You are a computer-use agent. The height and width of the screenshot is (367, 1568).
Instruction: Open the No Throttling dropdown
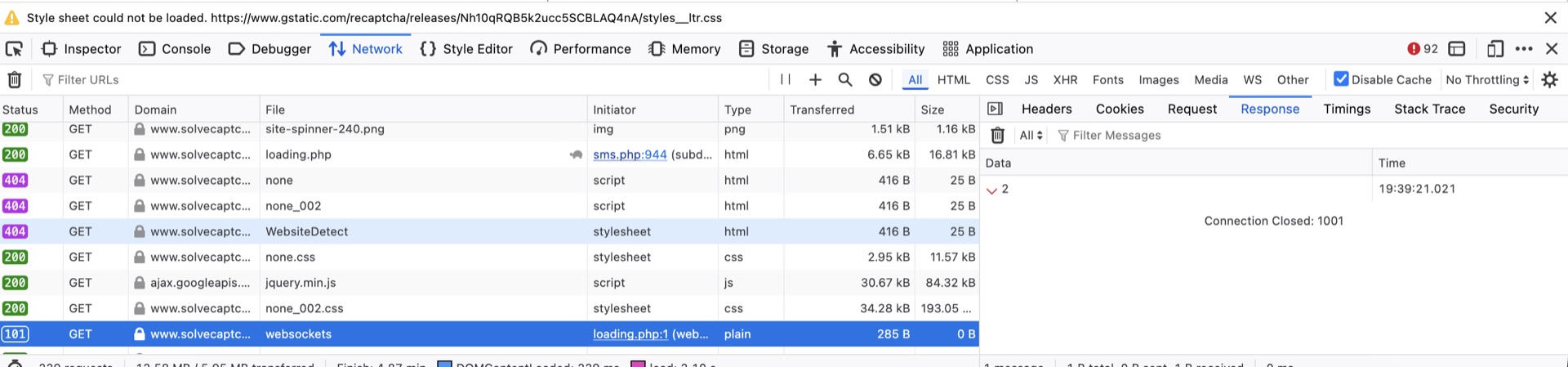pyautogui.click(x=1487, y=79)
